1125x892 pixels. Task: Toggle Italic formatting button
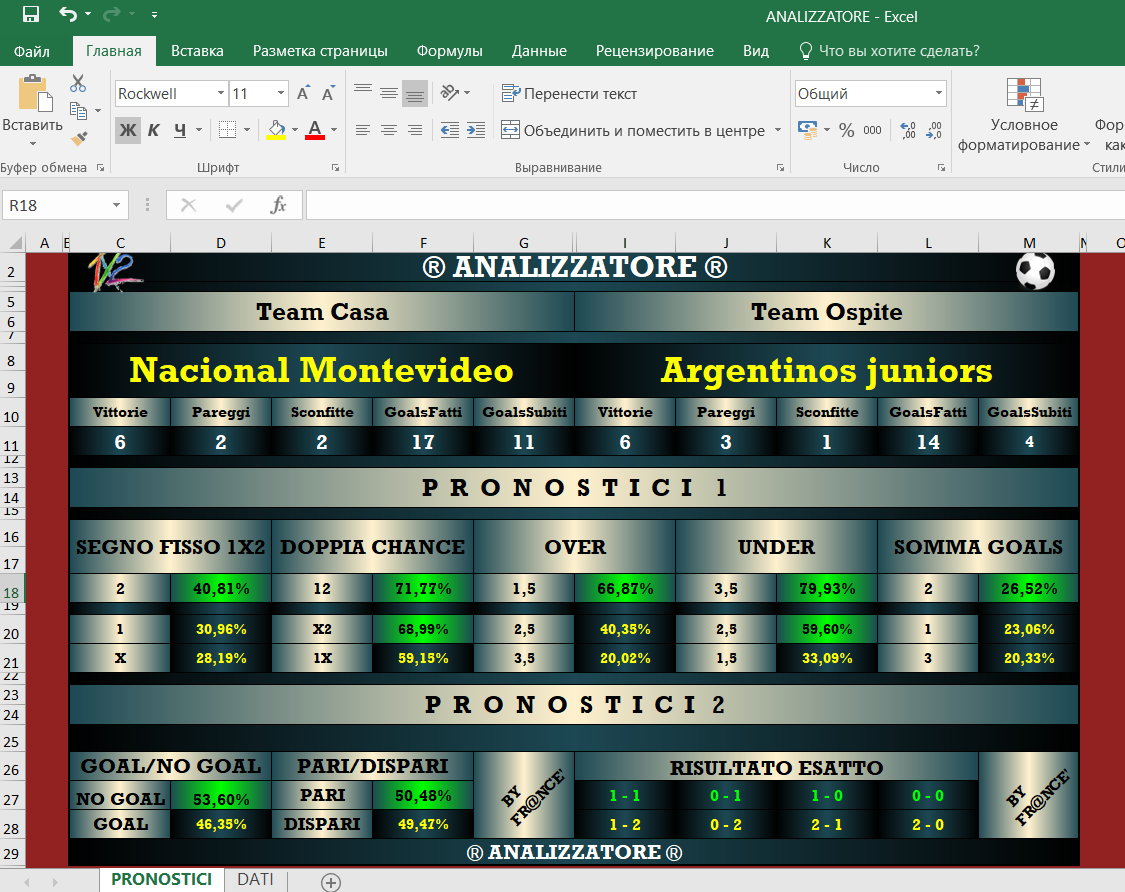[153, 130]
